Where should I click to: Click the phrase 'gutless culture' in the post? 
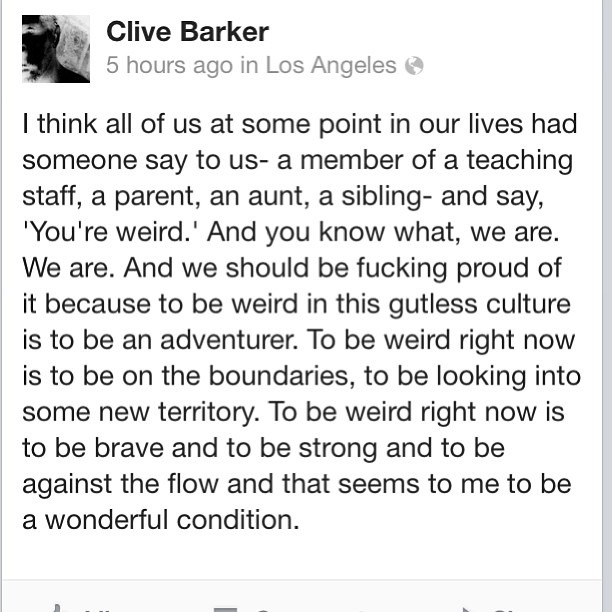coord(480,304)
